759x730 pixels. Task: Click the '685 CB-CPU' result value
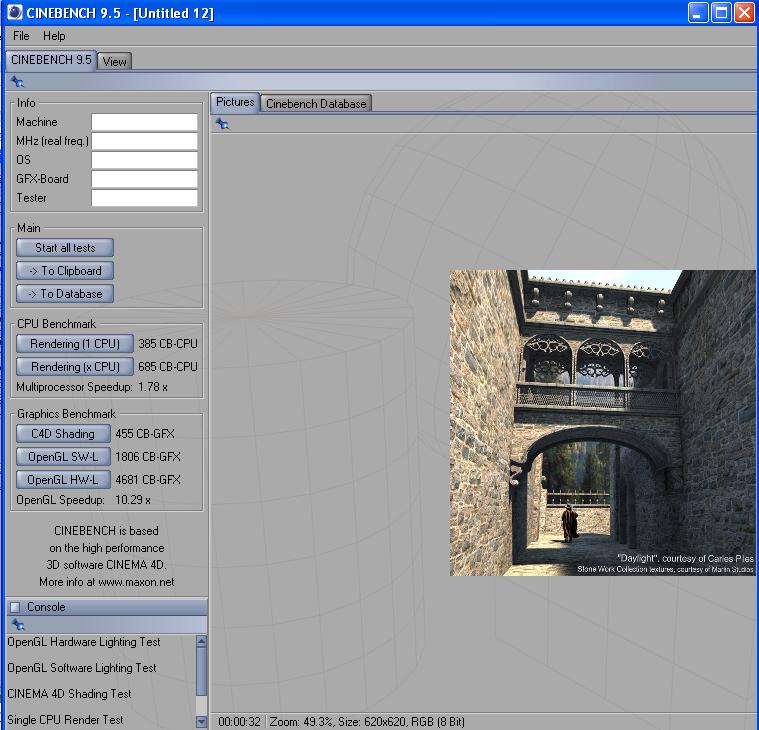click(167, 367)
